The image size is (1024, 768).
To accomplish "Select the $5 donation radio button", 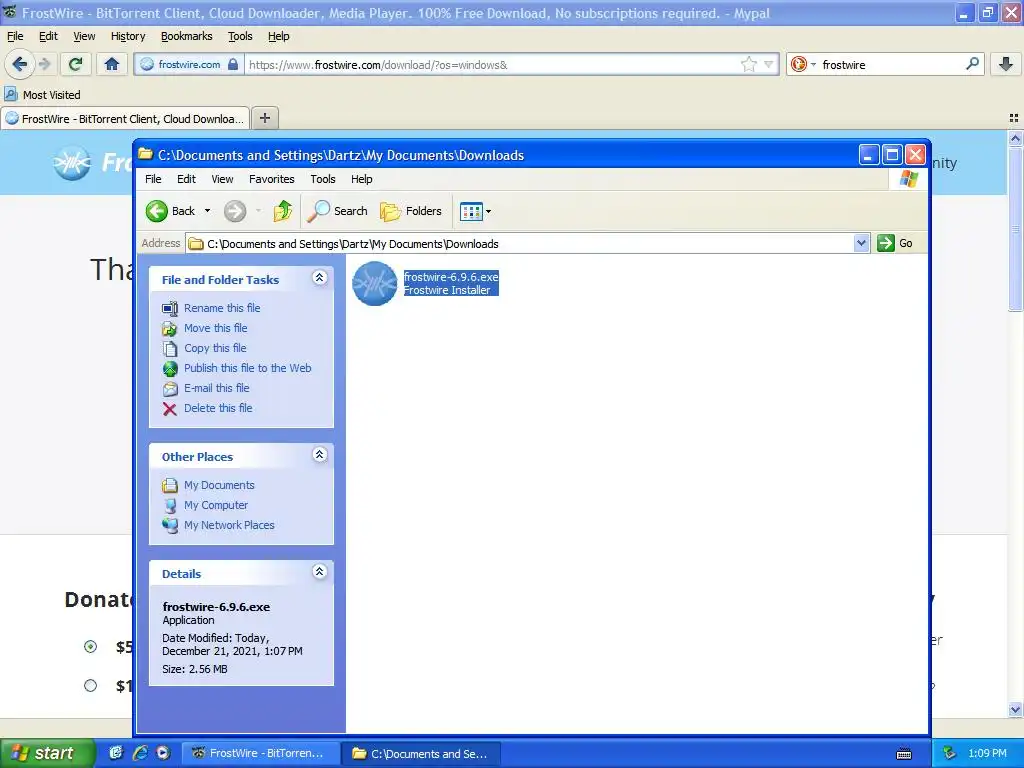I will (x=90, y=647).
